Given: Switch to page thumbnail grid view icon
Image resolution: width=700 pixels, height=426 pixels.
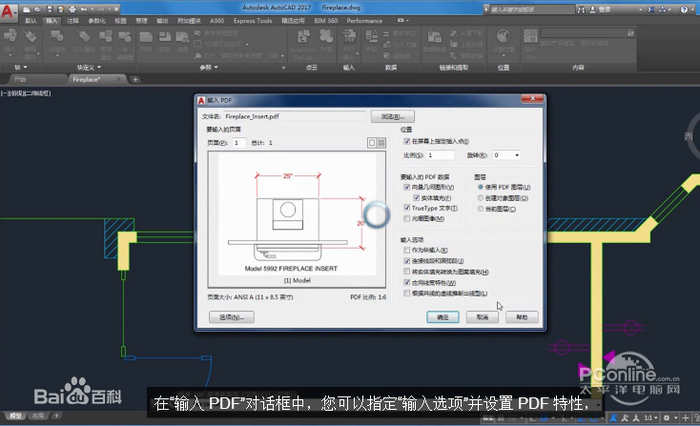Looking at the screenshot, I should point(381,143).
